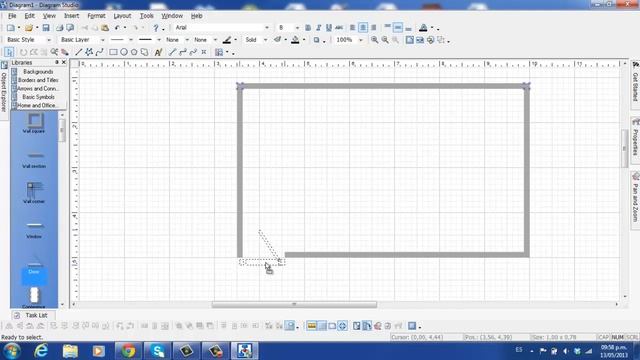Toggle Strikethrough (ABC) formatting
Screen dimensions: 640x360
pyautogui.click(x=339, y=28)
